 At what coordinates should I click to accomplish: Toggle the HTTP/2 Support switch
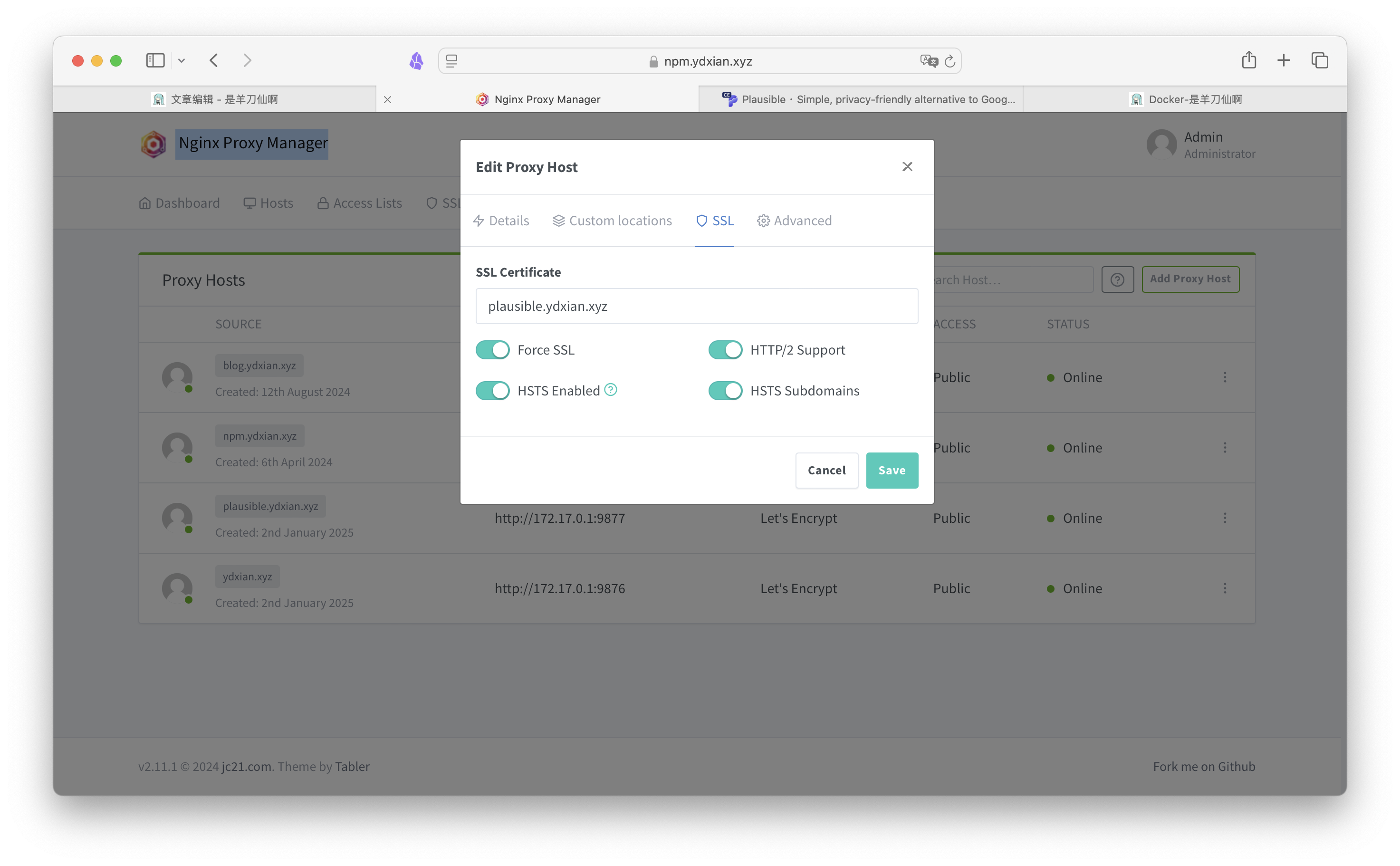click(x=725, y=350)
